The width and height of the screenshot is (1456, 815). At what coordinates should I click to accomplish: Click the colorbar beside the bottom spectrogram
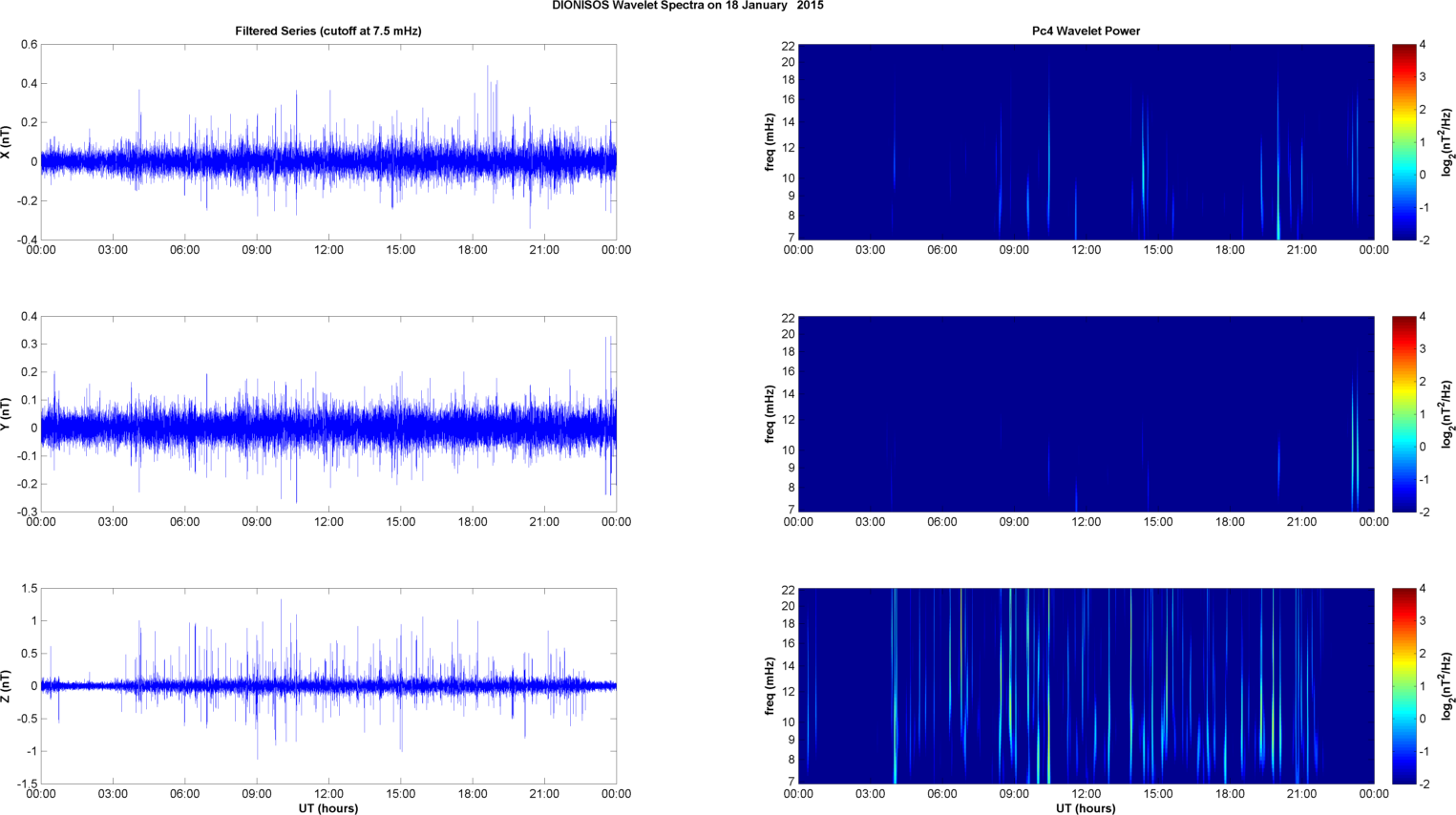coord(1403,686)
